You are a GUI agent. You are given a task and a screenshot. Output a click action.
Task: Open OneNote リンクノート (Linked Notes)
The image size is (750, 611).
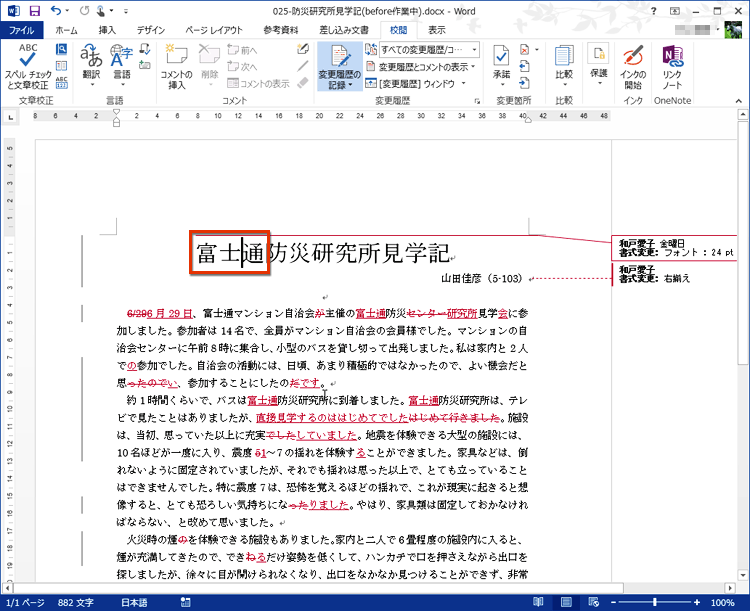tap(672, 66)
